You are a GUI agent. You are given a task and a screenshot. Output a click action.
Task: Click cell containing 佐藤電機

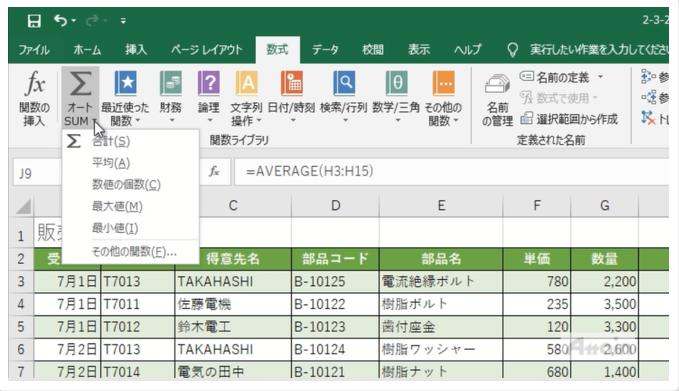click(x=233, y=304)
